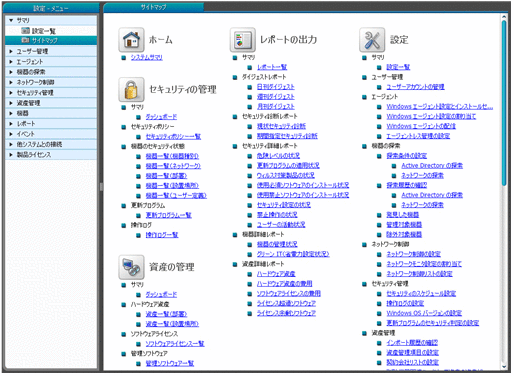Screen dimensions: 514x376
Task: Expand the ユーザー管理 sidebar group
Action: point(11,51)
